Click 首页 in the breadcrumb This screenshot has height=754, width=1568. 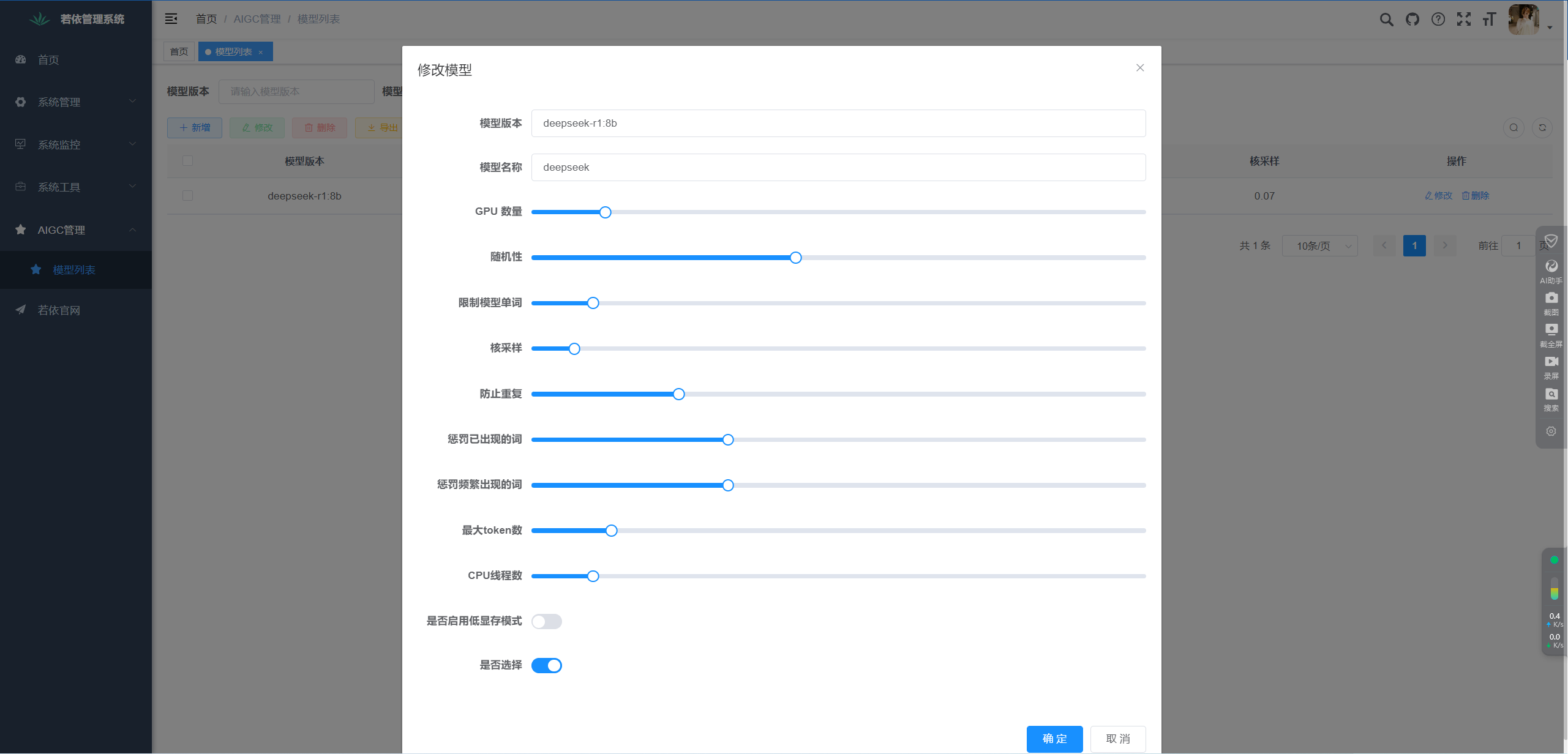coord(206,19)
